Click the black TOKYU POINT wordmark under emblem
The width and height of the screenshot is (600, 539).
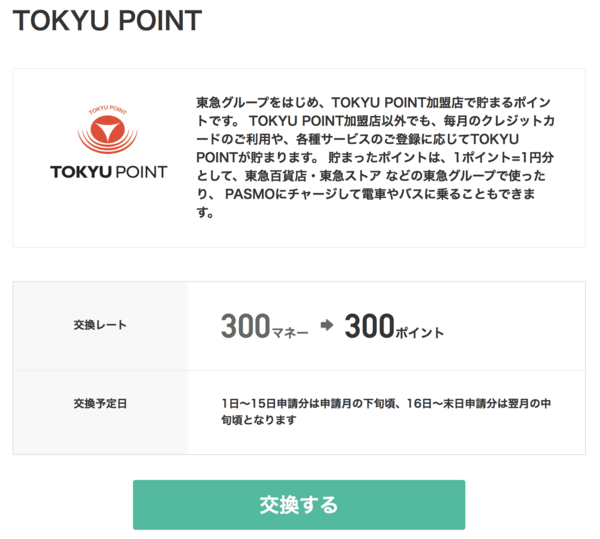109,172
